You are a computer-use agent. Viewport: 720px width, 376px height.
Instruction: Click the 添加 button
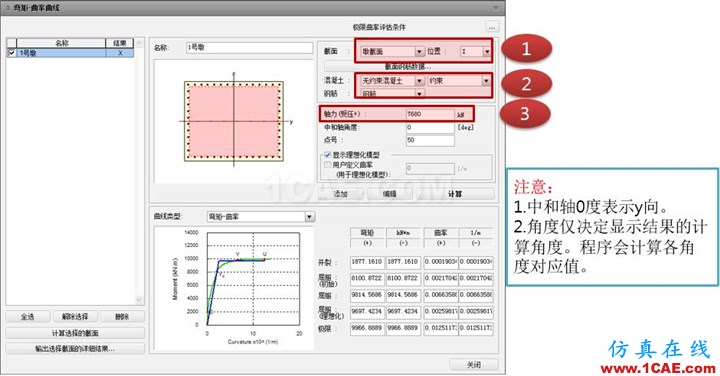[x=341, y=194]
